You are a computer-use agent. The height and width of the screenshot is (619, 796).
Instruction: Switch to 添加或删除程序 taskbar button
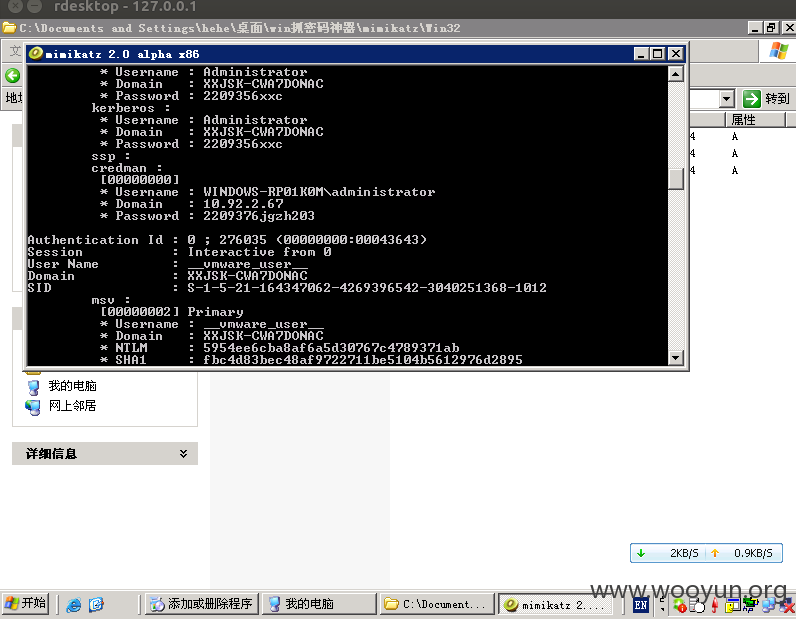(202, 604)
